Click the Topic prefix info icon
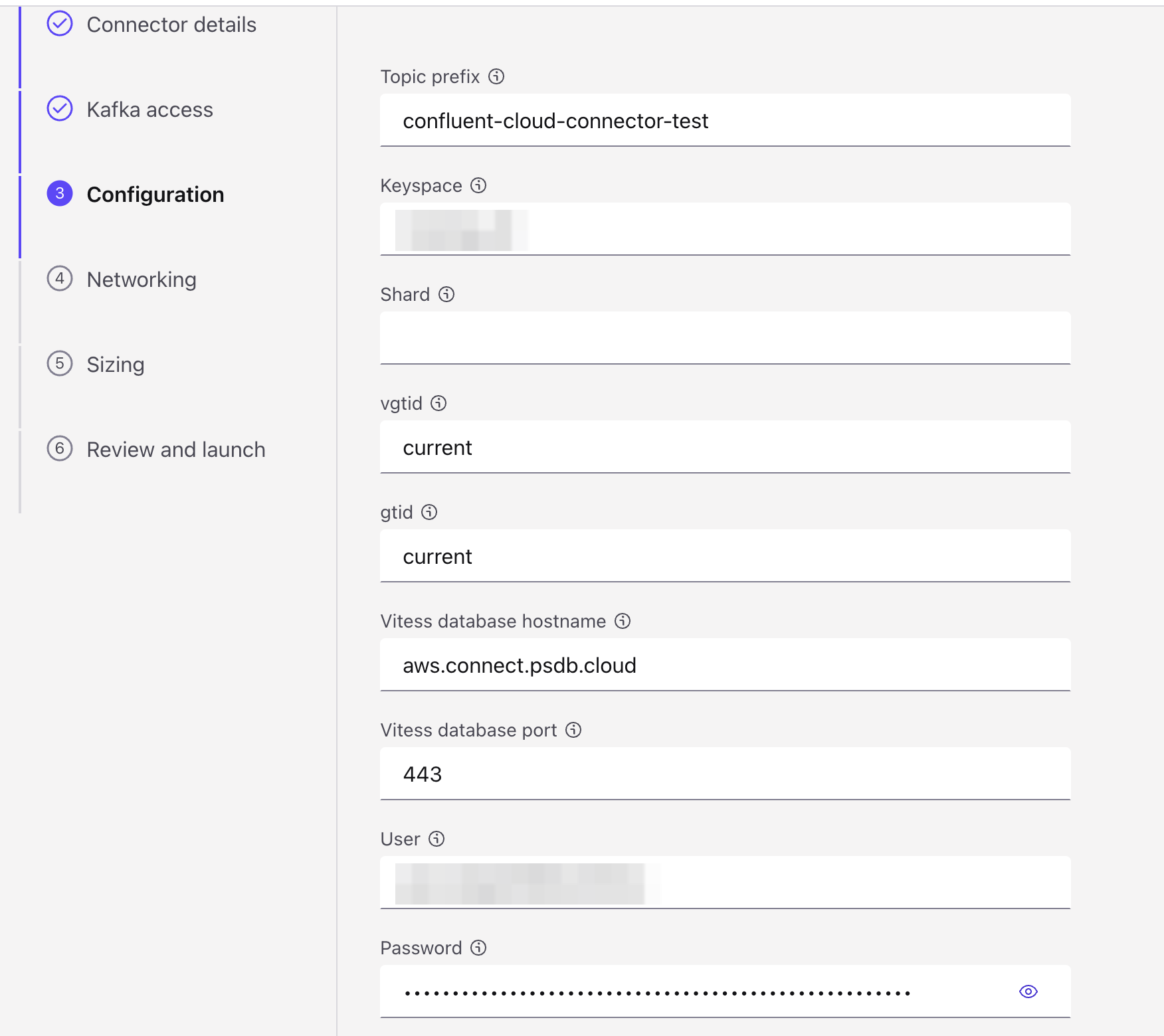The width and height of the screenshot is (1164, 1036). (x=496, y=76)
